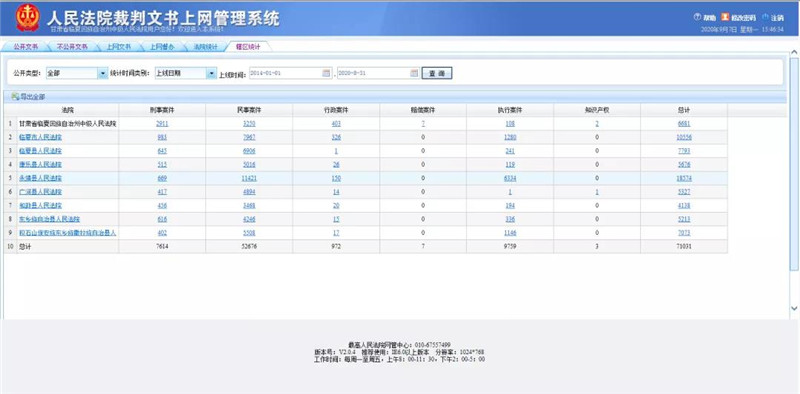Click the 赔偿案件 column header

(423, 110)
